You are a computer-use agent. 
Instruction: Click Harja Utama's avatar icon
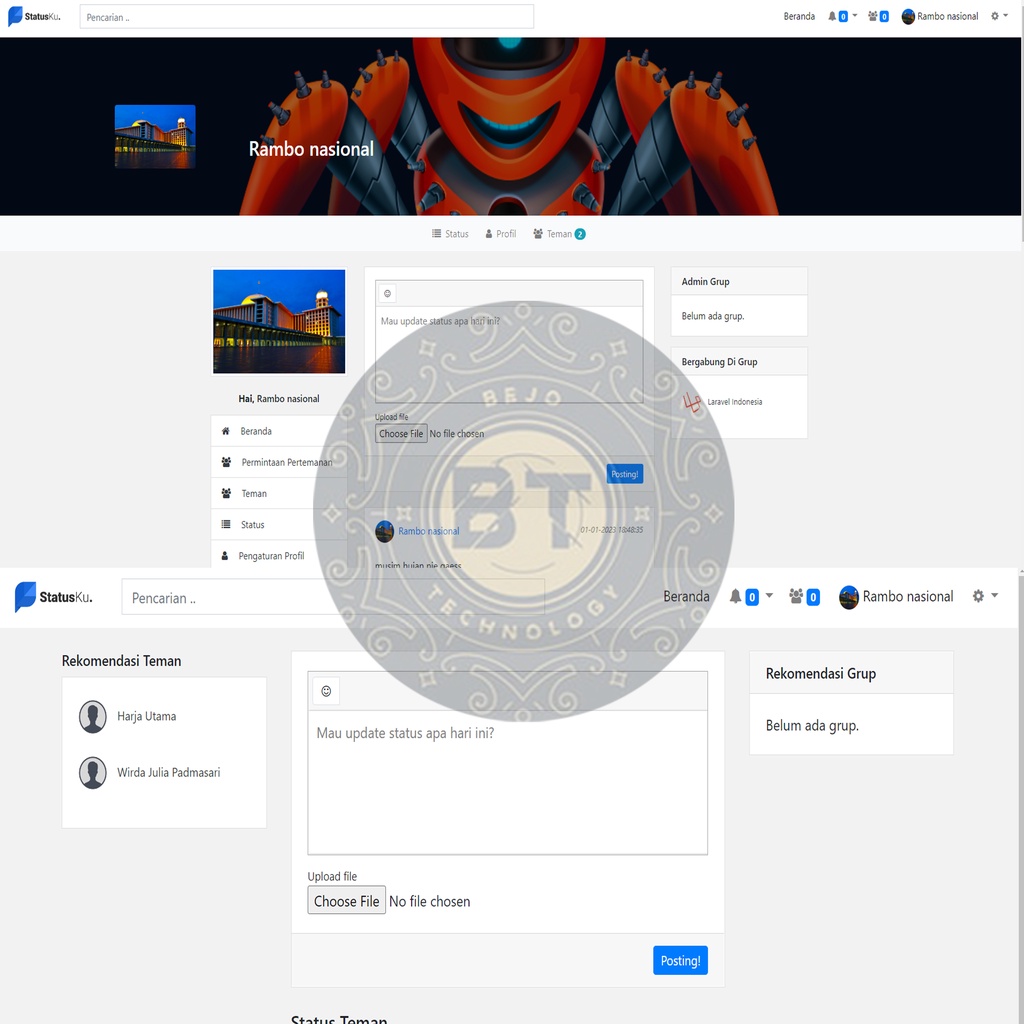pos(93,716)
